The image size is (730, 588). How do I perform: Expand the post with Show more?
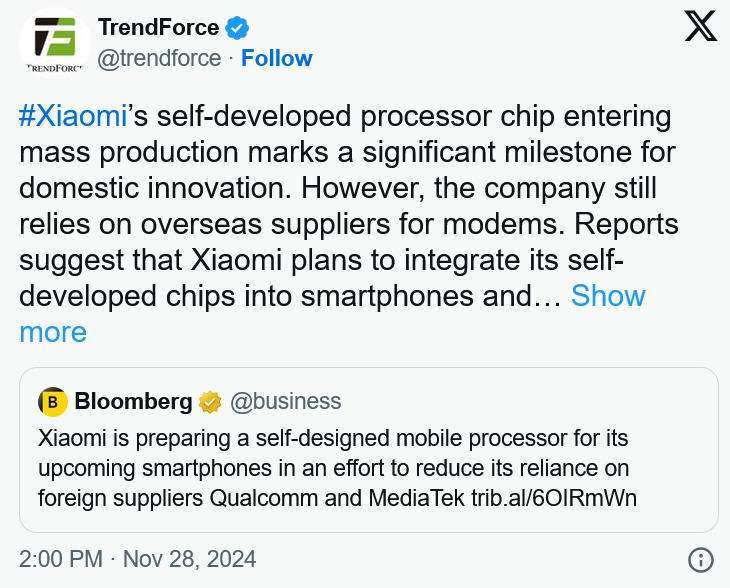point(608,296)
